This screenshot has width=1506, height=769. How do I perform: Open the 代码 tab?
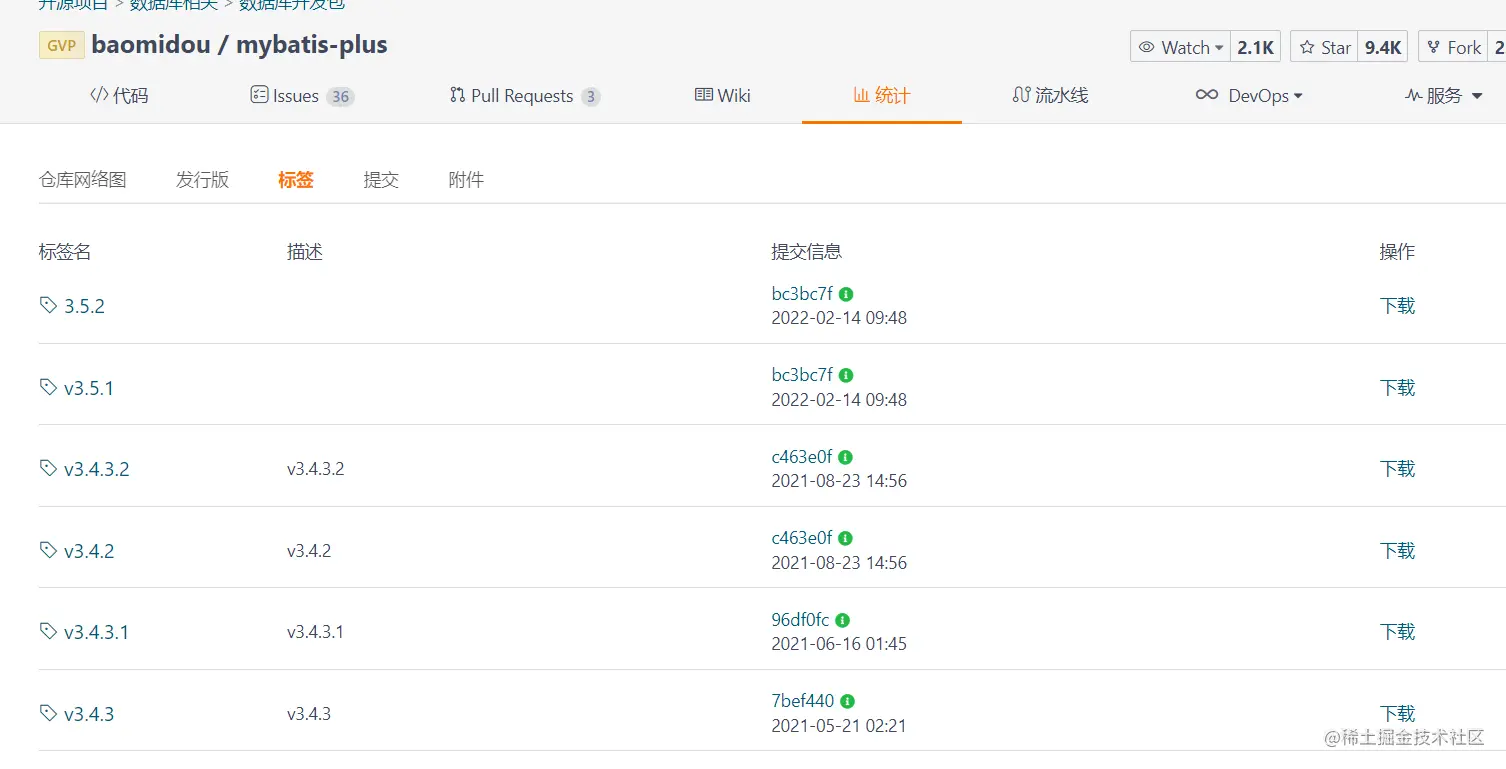pos(119,96)
